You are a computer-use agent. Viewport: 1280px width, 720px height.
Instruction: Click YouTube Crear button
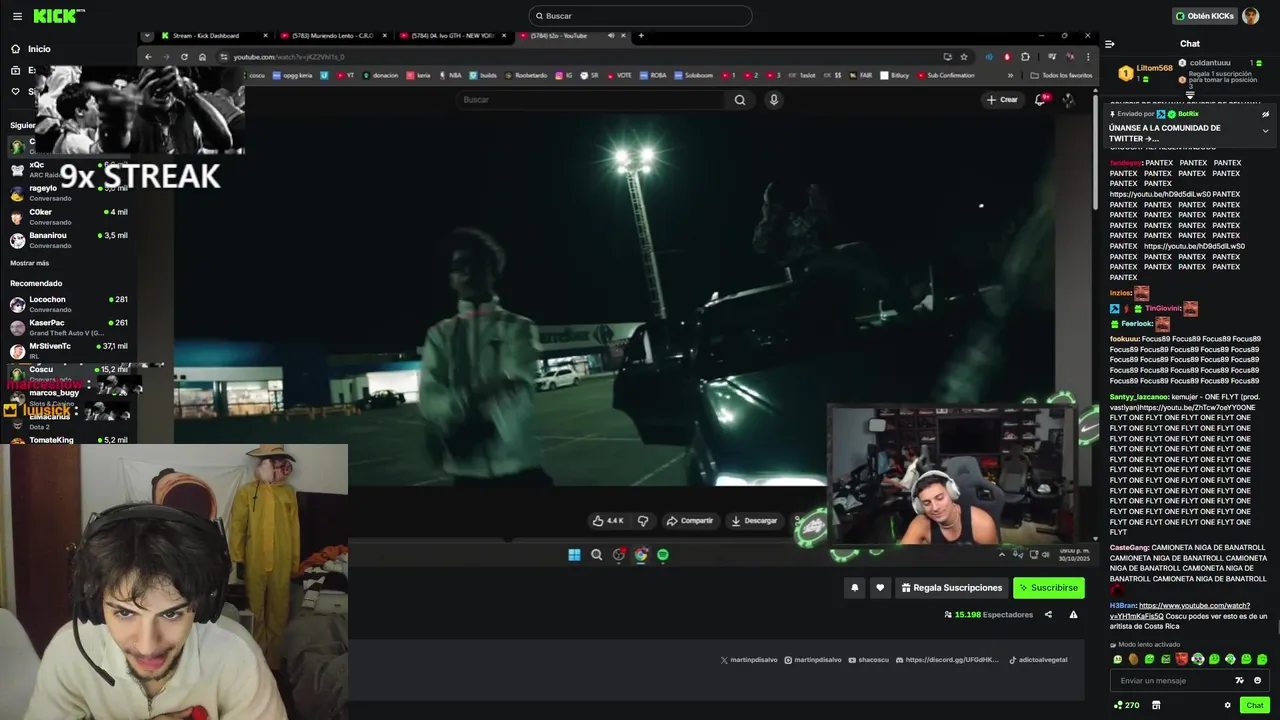[1002, 100]
